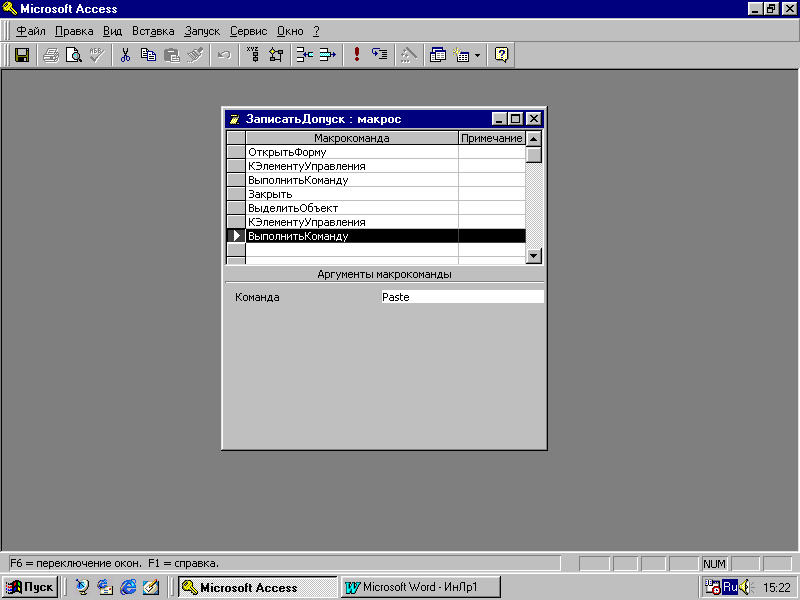Viewport: 800px width, 600px height.
Task: Click the Cut scissors icon
Action: click(x=125, y=55)
